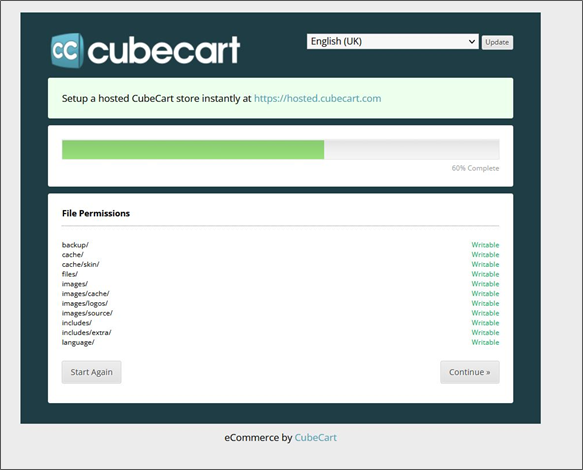Click Continue to proceed with installation
Image resolution: width=583 pixels, height=470 pixels.
[x=470, y=372]
